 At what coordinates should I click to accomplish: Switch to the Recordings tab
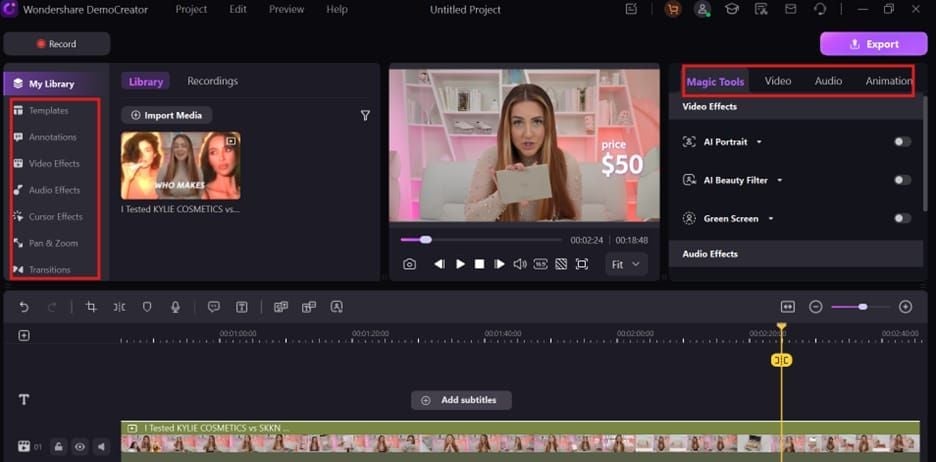point(213,81)
